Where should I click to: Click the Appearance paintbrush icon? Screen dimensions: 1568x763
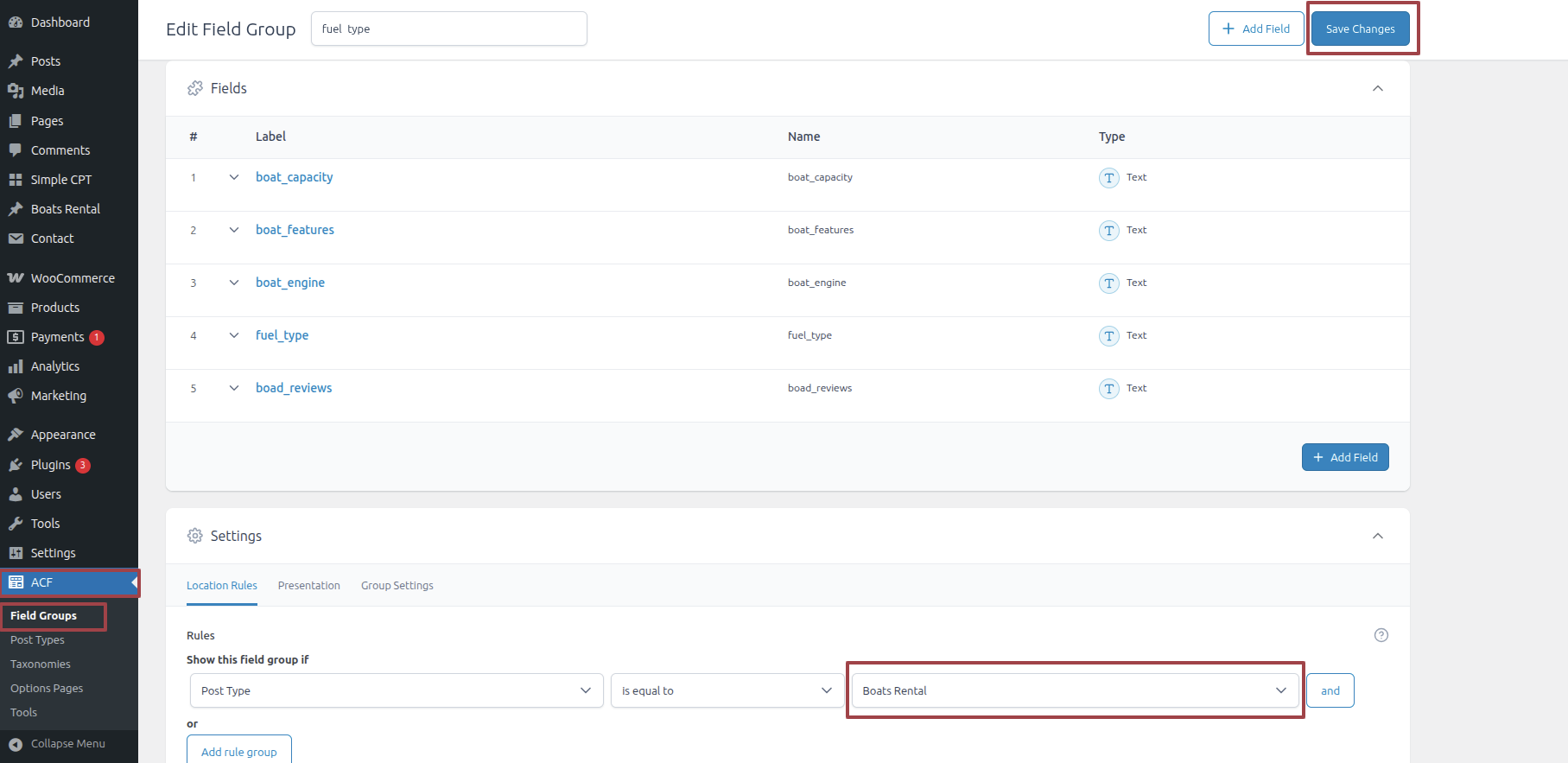pos(16,435)
